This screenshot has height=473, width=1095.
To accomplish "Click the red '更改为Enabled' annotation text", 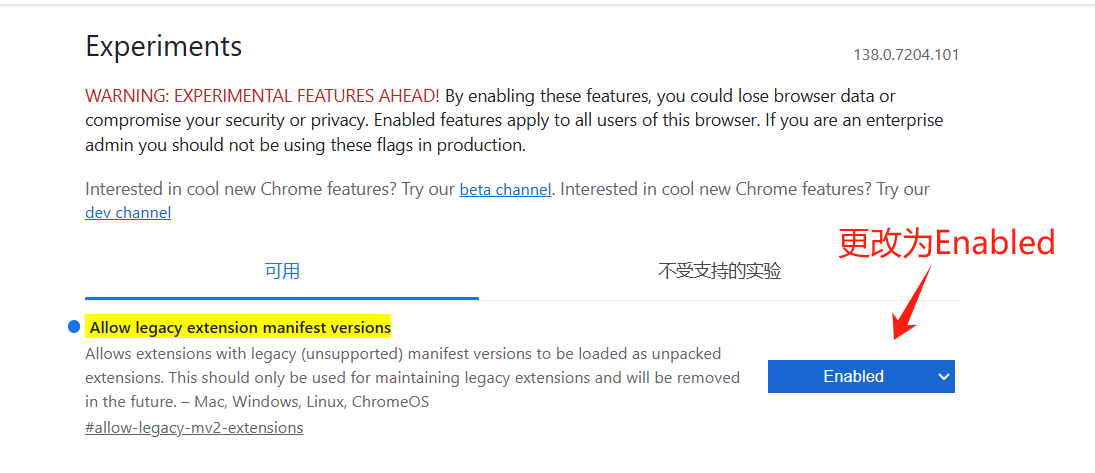I will pyautogui.click(x=946, y=243).
